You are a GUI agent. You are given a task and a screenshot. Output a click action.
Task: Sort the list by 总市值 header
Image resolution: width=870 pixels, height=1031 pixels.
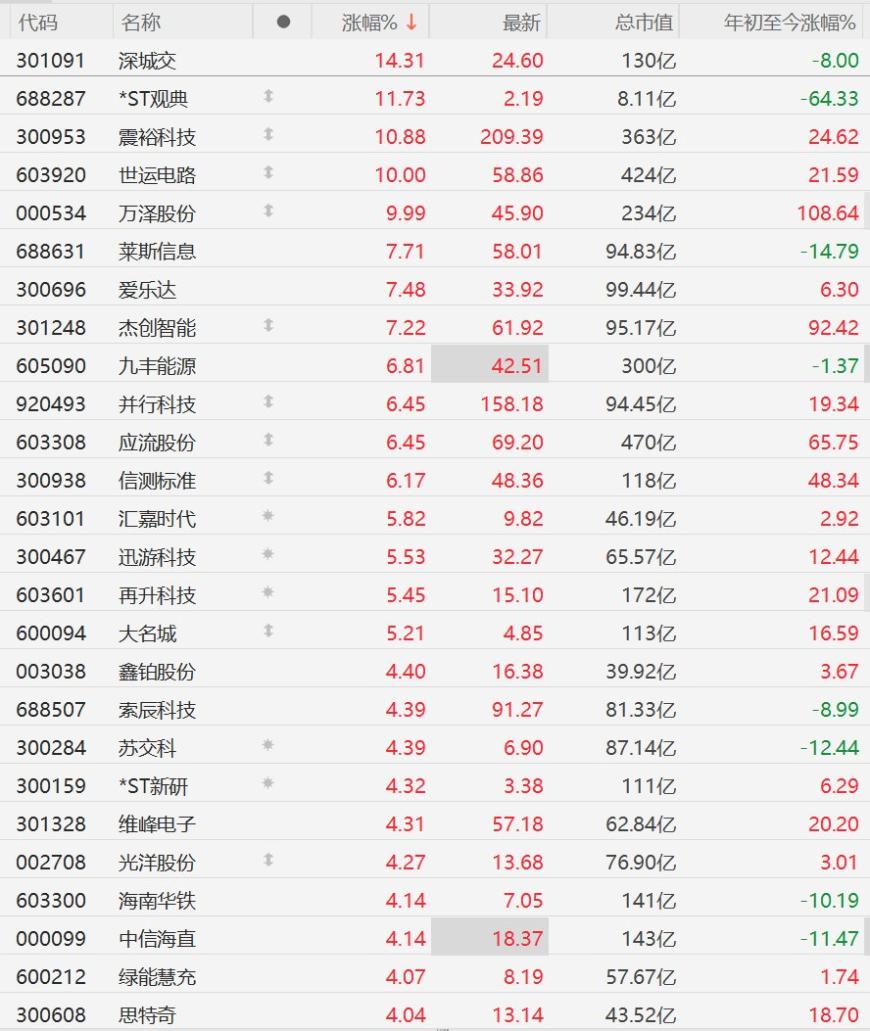[644, 22]
